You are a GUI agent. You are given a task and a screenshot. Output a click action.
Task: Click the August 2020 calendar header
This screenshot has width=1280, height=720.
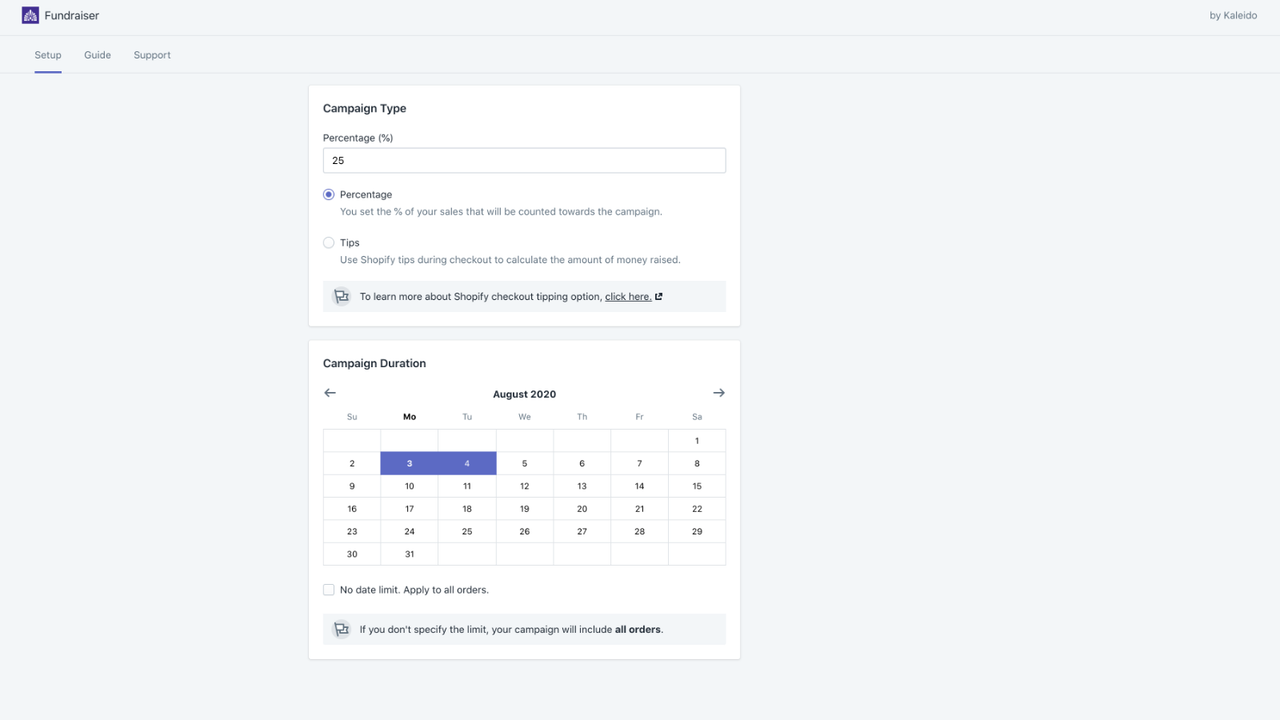(x=524, y=394)
